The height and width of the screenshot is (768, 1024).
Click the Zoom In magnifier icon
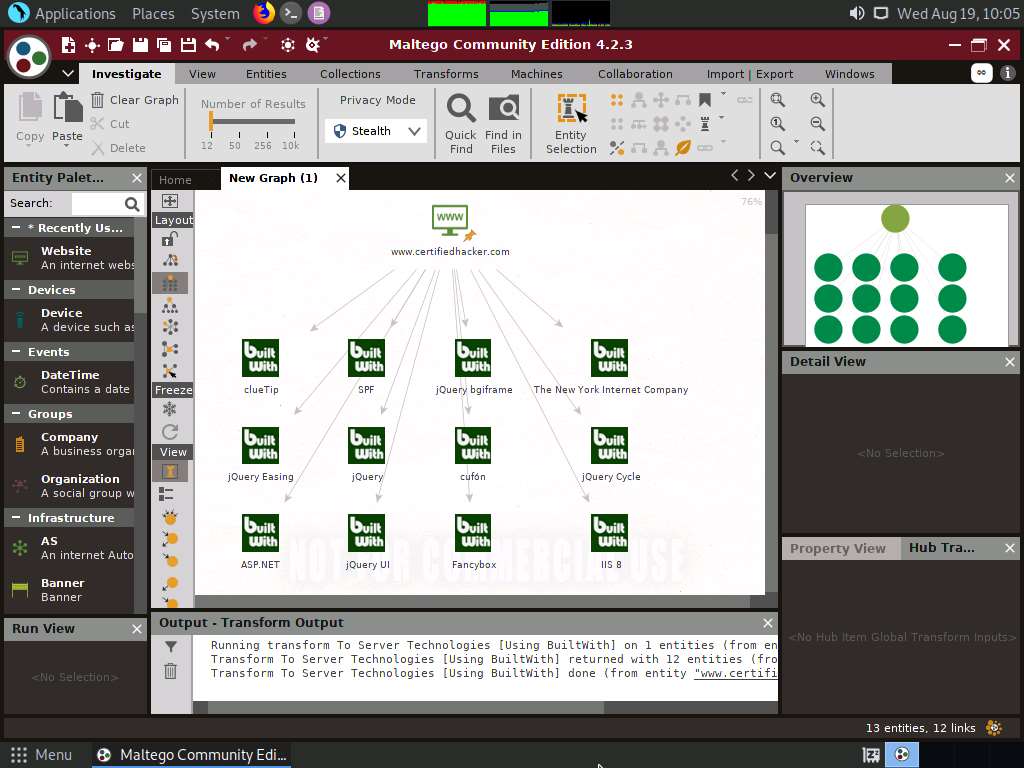[817, 100]
